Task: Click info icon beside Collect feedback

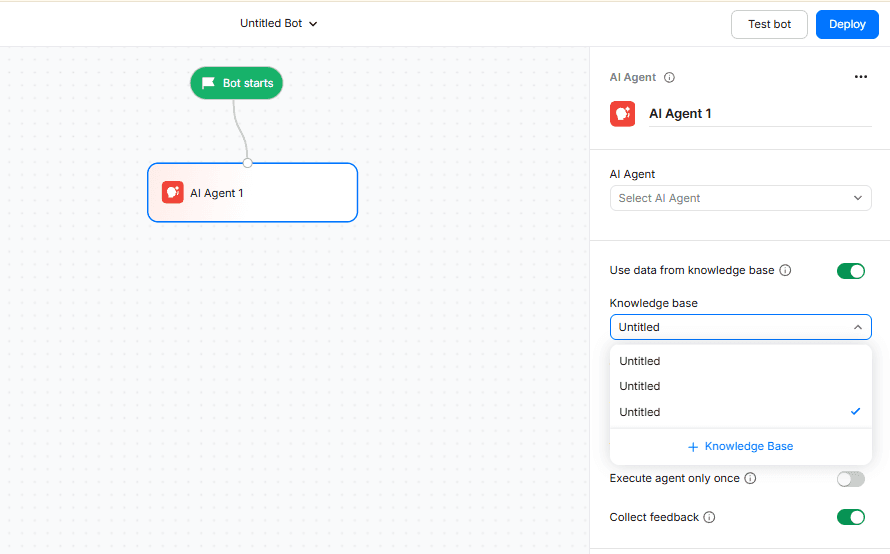Action: (x=710, y=517)
